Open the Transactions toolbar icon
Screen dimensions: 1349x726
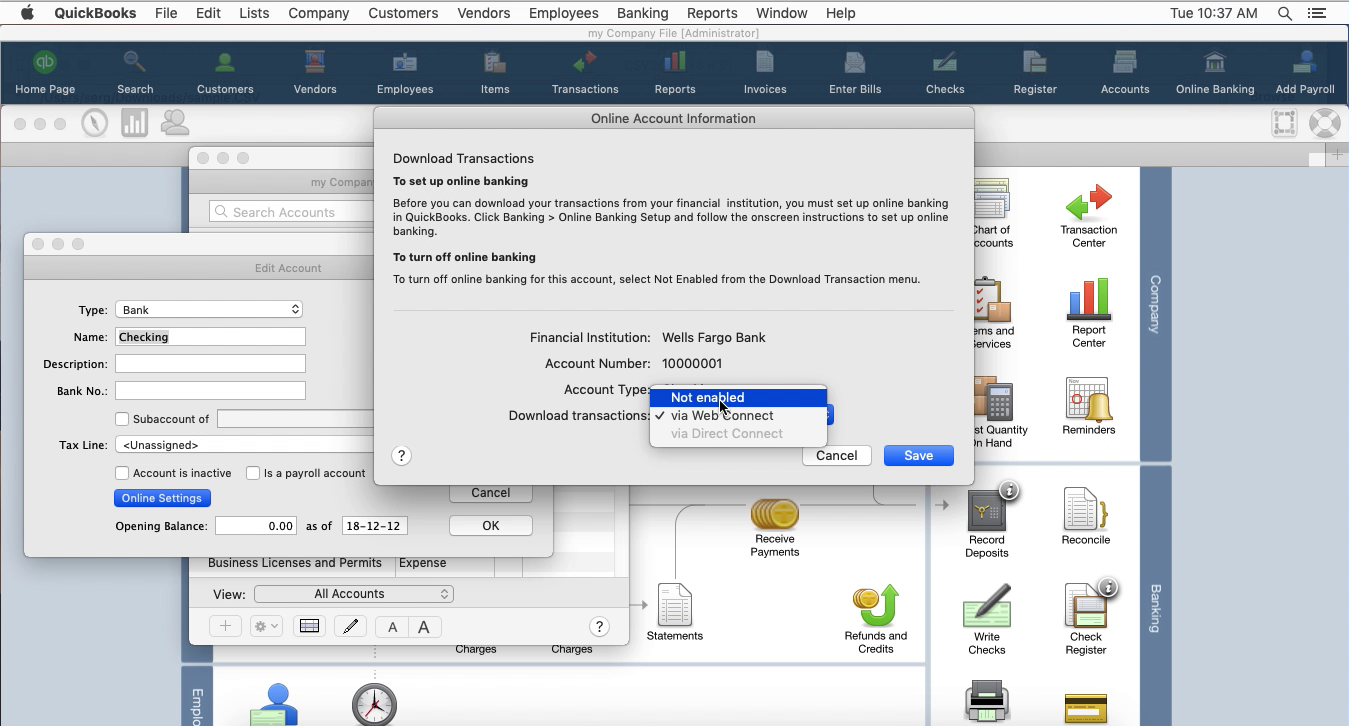click(585, 72)
